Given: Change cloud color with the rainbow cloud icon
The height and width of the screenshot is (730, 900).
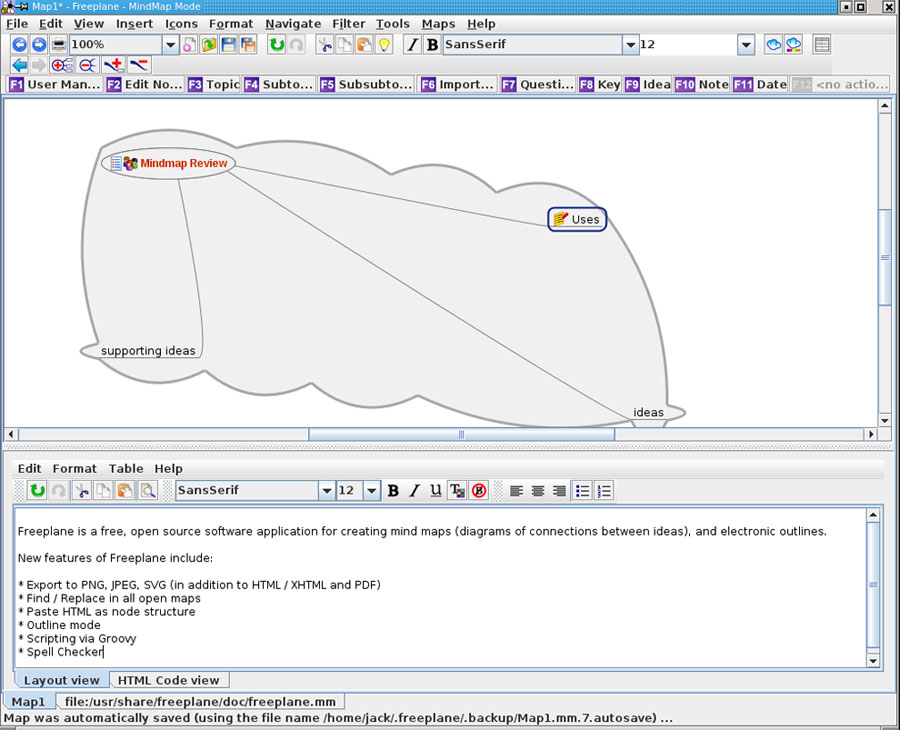Looking at the screenshot, I should 793,44.
